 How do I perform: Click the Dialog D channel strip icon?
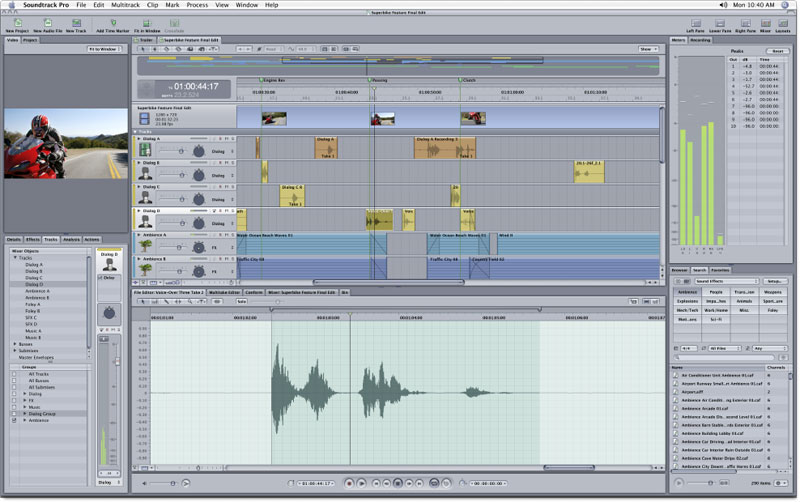point(109,264)
